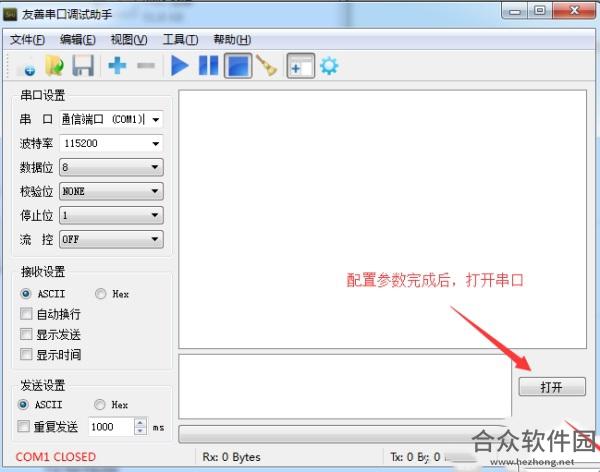600x472 pixels.
Task: Click the blue plus toolbar icon
Action: pyautogui.click(x=117, y=65)
